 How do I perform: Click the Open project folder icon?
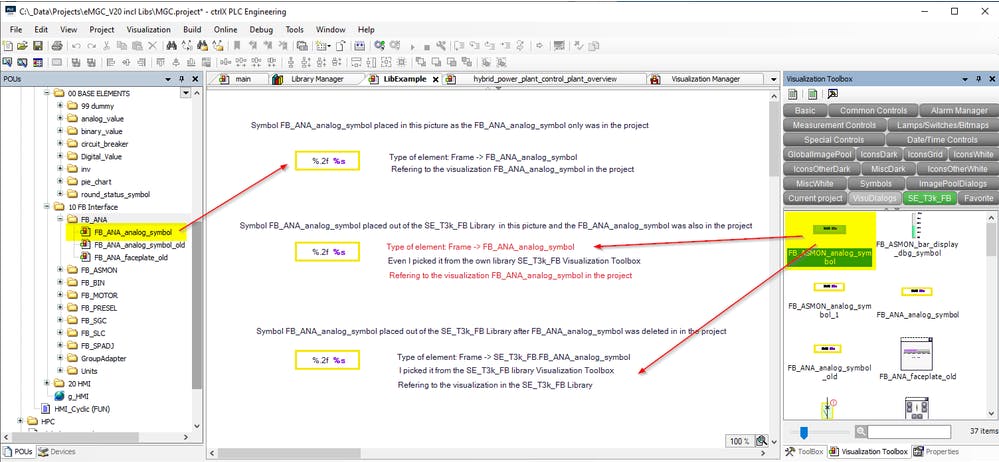(23, 46)
